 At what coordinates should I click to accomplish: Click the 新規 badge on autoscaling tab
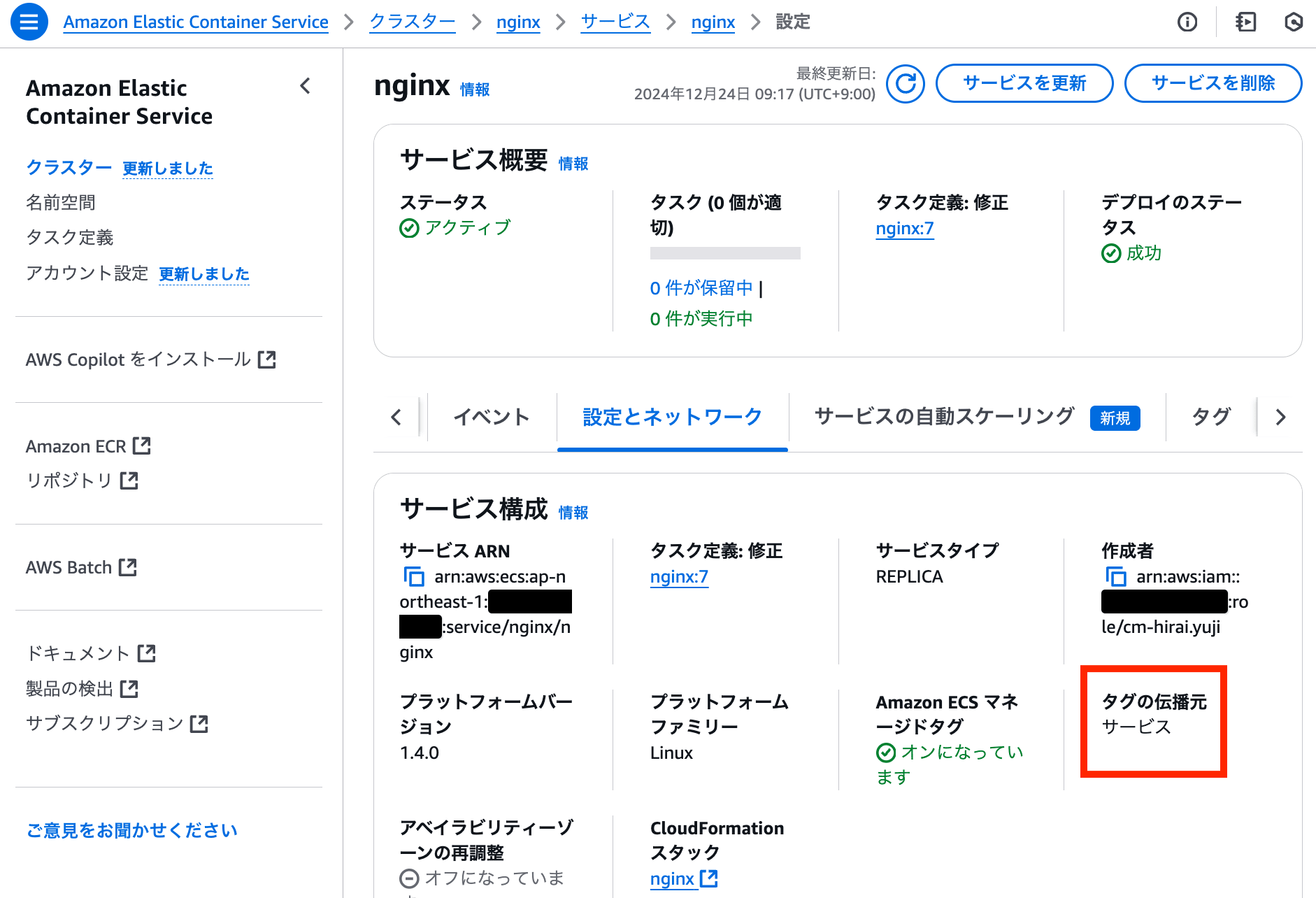(1115, 418)
